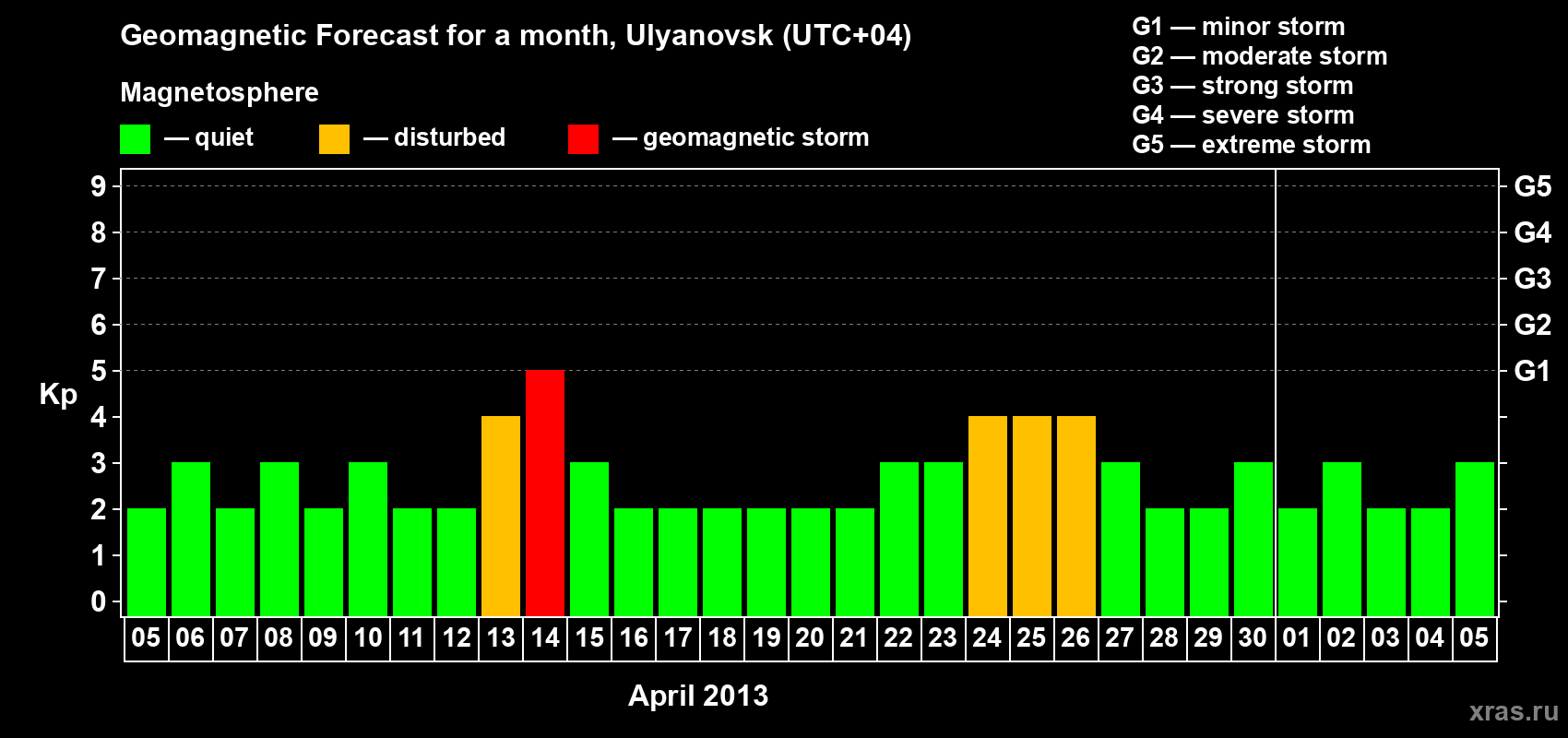Click the Kp axis title

click(58, 395)
